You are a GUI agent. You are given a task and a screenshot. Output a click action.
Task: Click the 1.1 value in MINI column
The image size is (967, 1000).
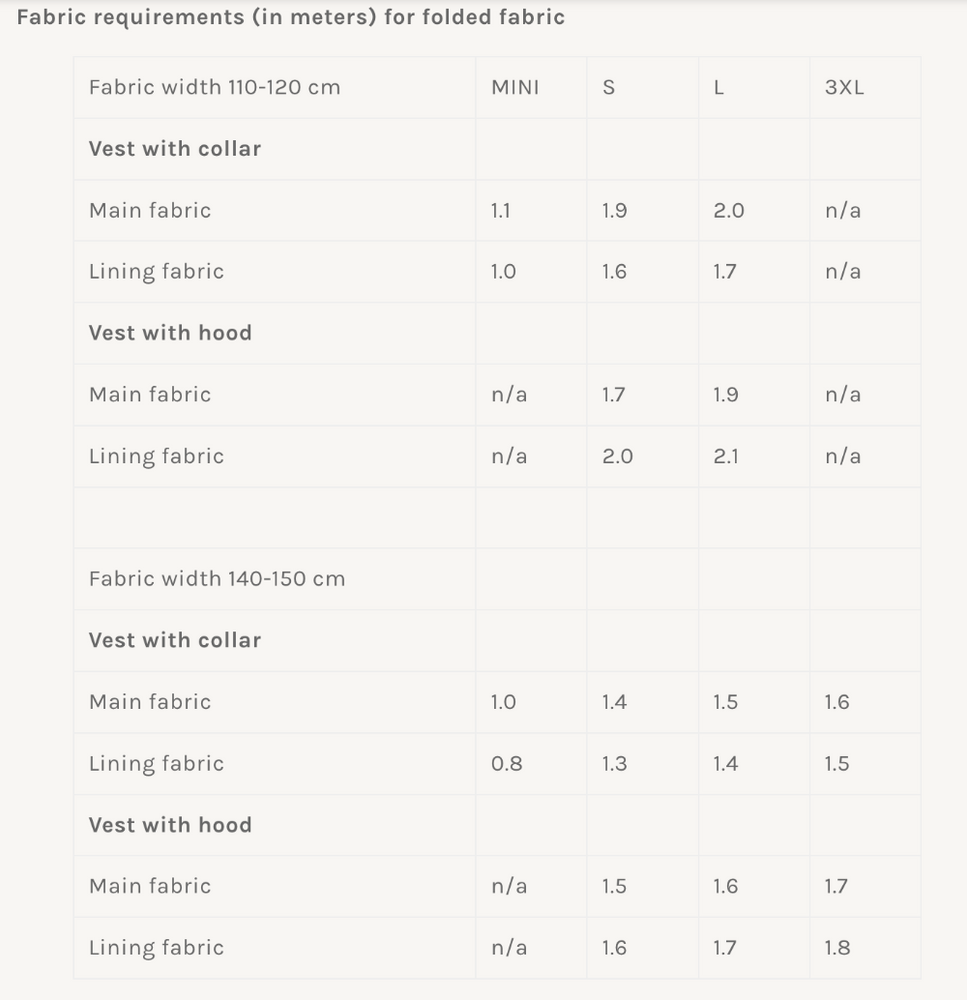[500, 210]
